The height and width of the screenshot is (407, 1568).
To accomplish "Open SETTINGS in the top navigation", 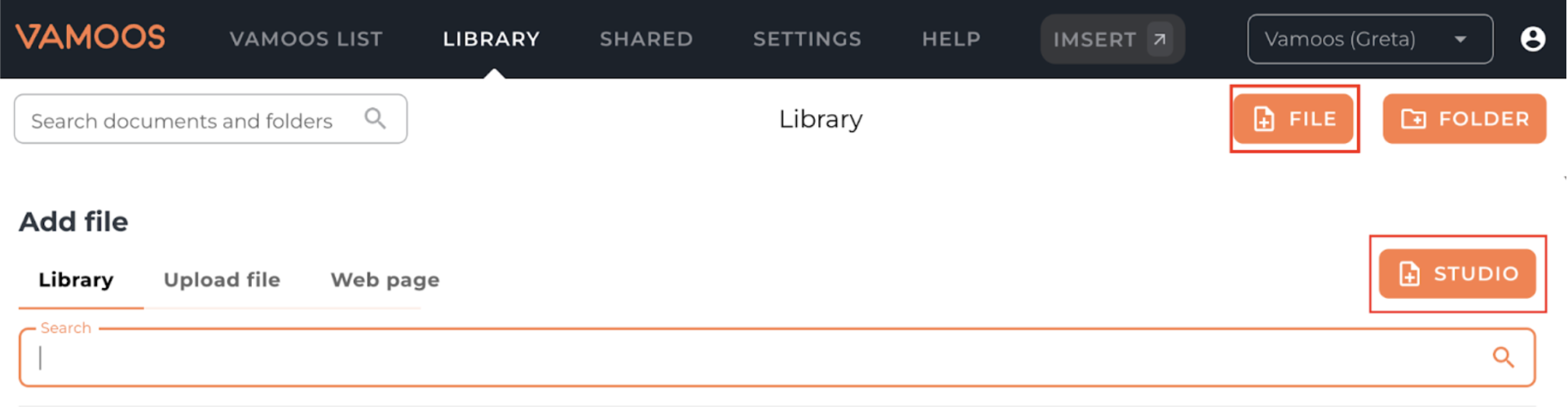I will pyautogui.click(x=807, y=39).
